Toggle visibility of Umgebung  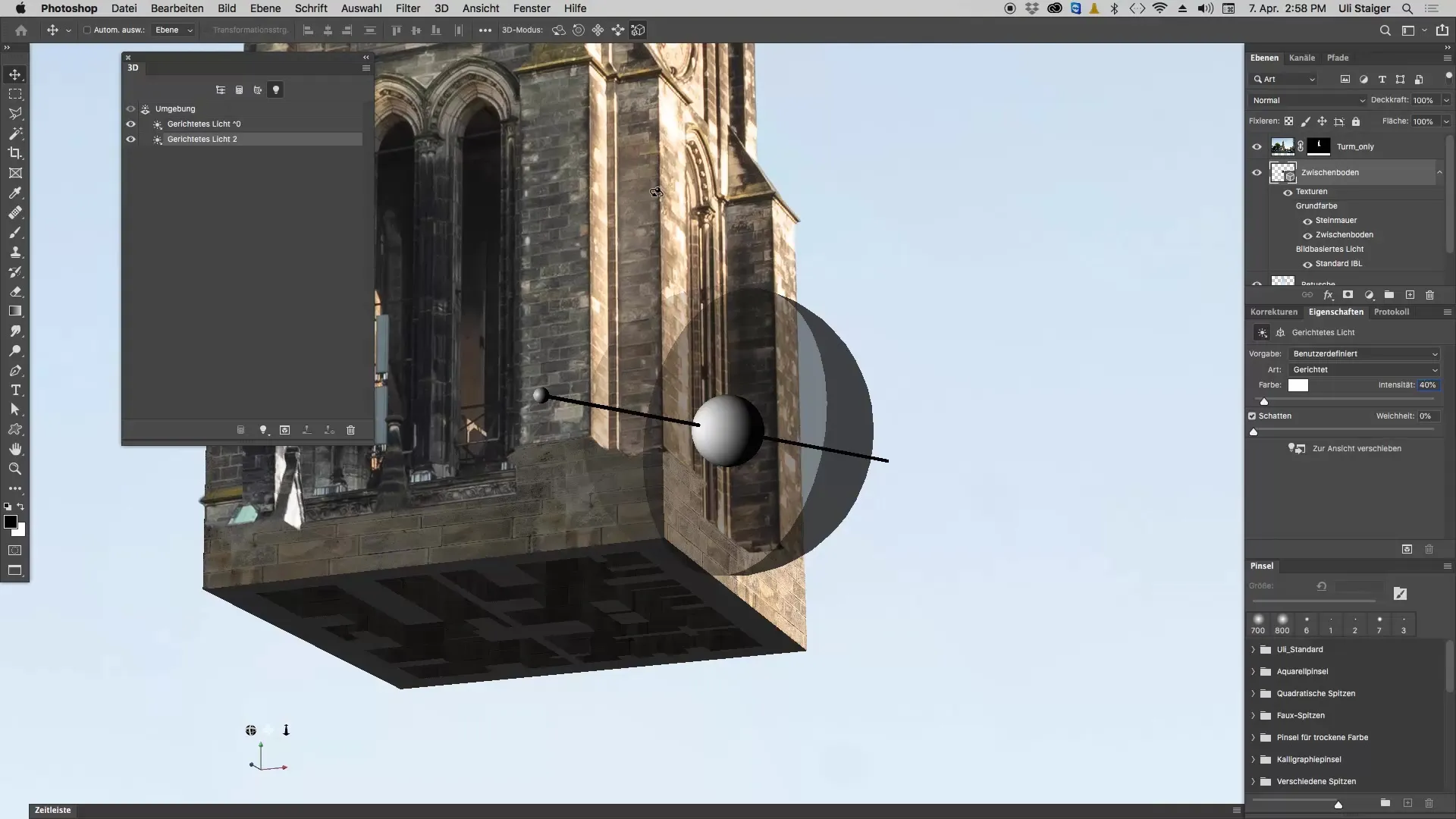click(130, 108)
